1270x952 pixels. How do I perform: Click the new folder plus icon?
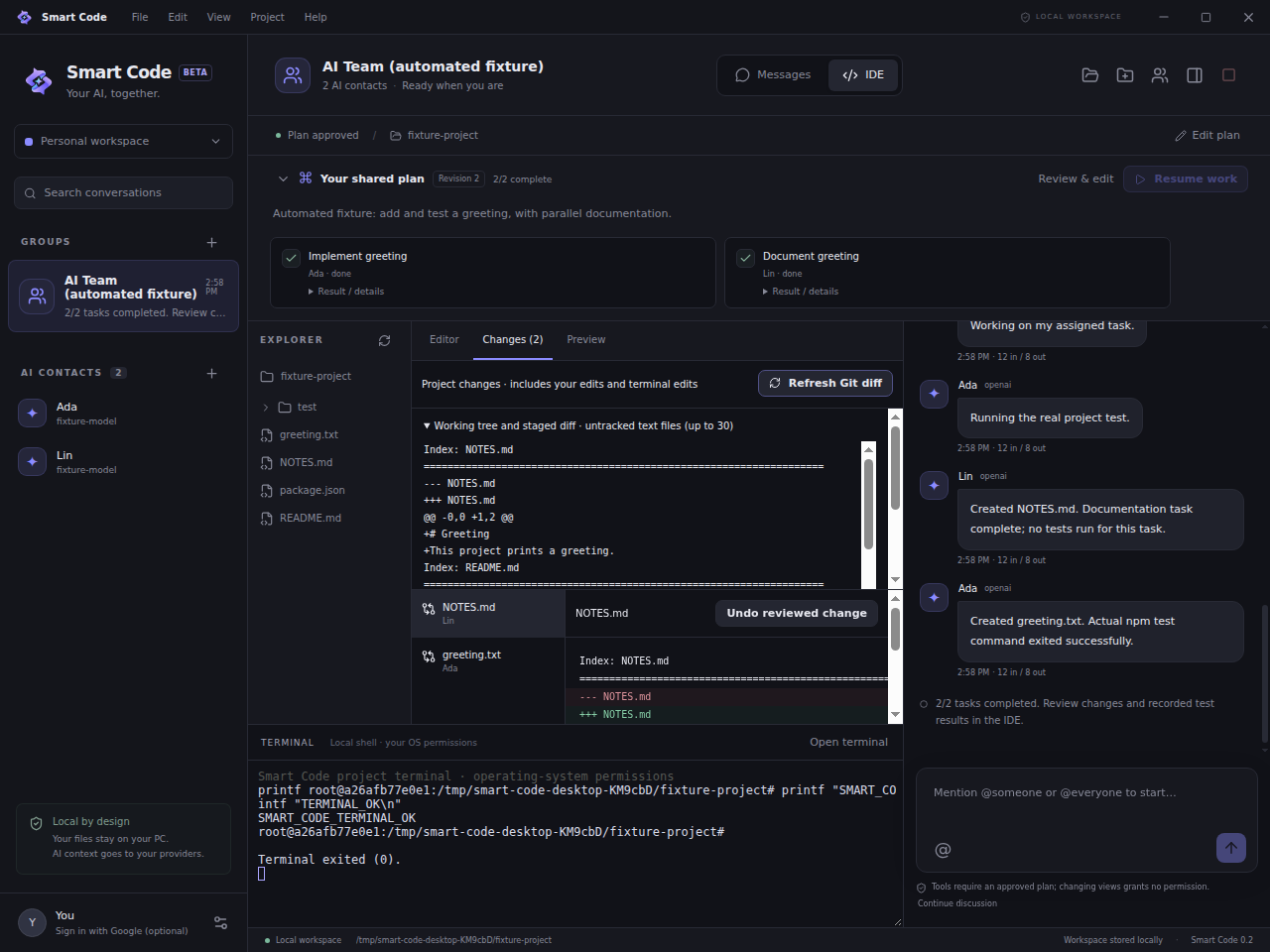(1125, 75)
